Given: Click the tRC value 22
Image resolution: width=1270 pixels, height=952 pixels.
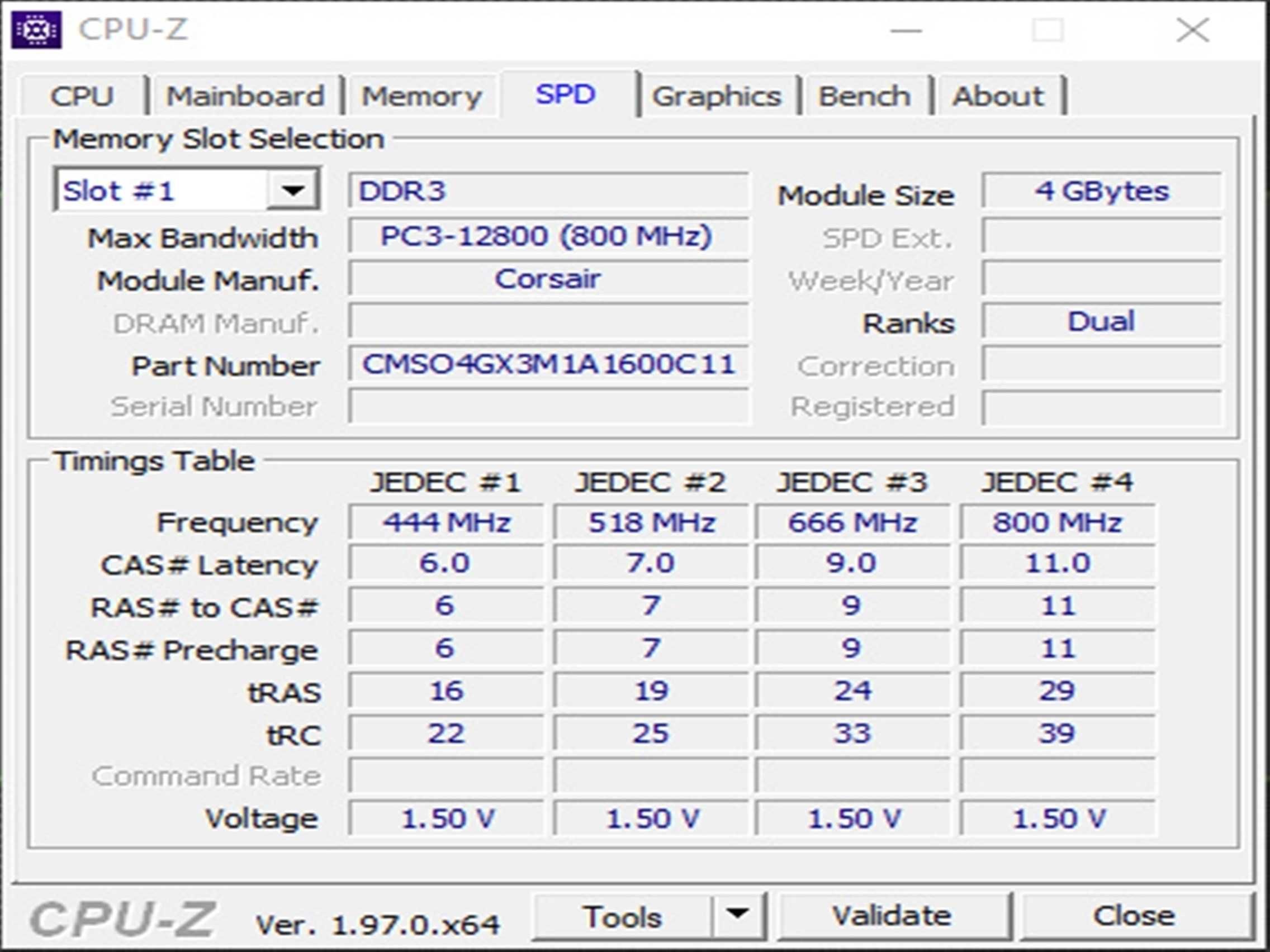Looking at the screenshot, I should (446, 733).
